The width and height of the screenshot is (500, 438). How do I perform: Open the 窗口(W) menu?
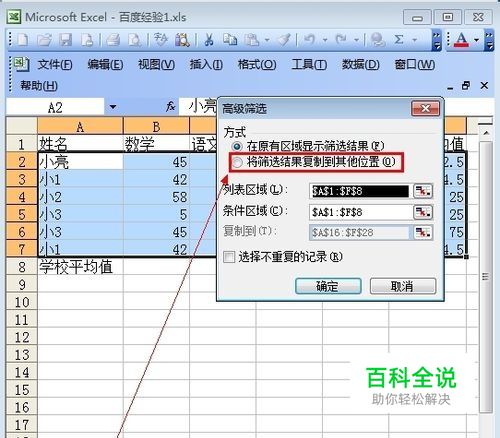[x=415, y=64]
